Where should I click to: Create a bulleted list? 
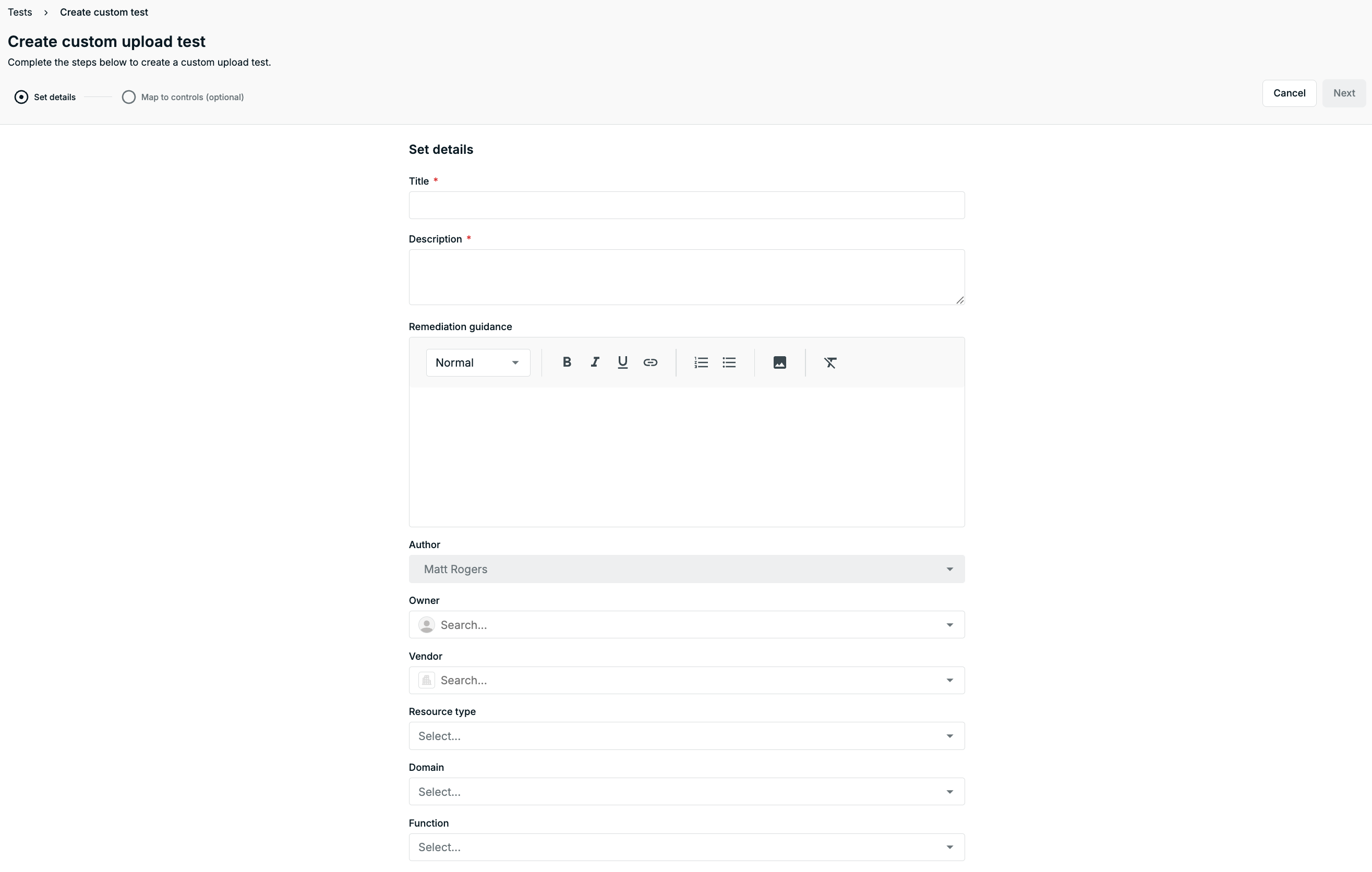tap(729, 362)
